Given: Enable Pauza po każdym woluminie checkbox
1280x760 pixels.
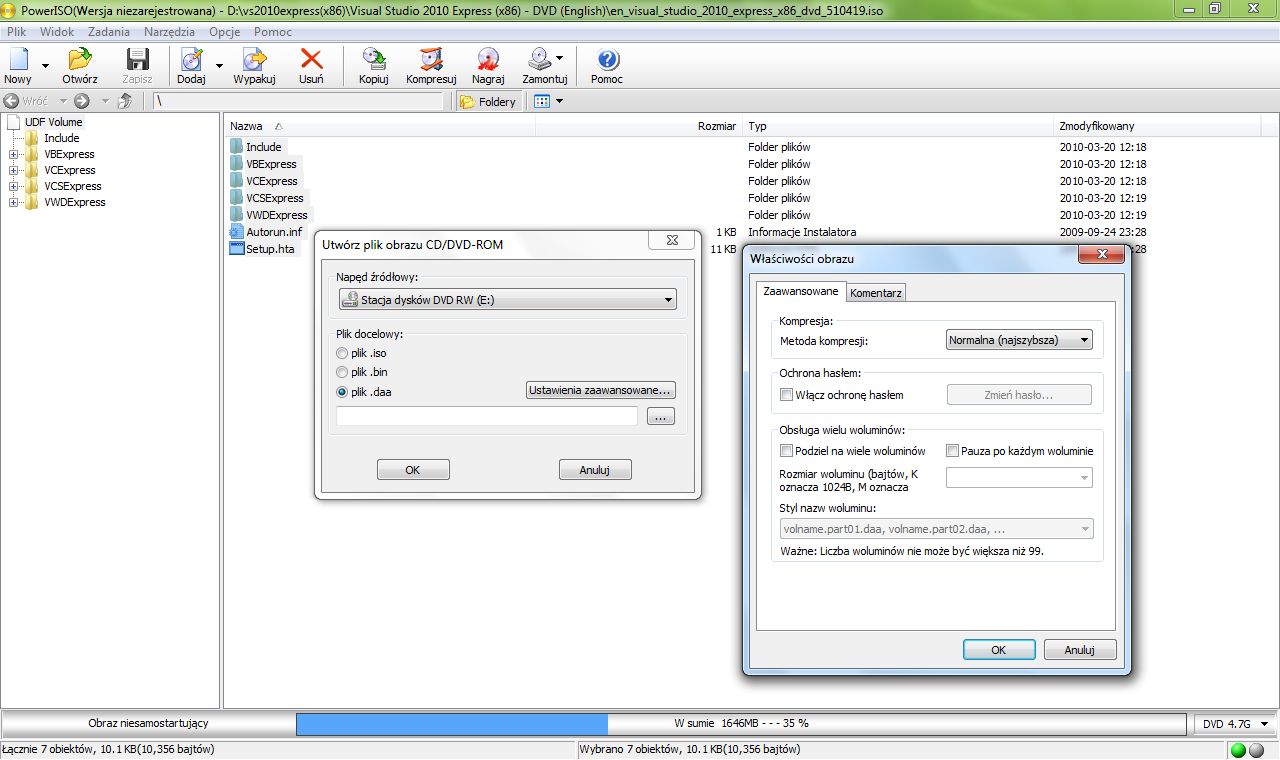Looking at the screenshot, I should [x=953, y=451].
